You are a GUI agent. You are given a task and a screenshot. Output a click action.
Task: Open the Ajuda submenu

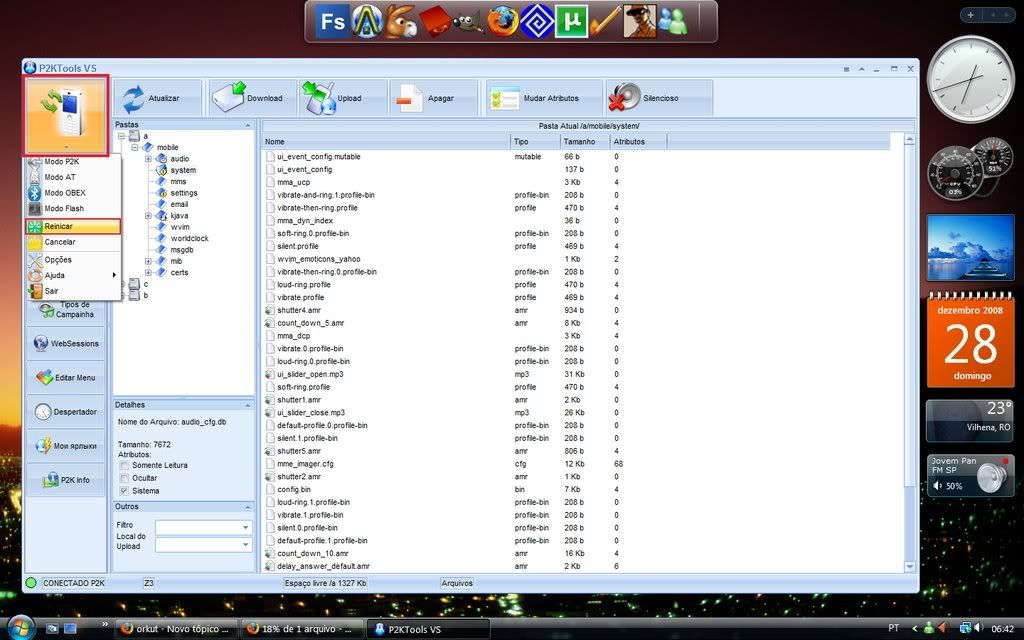74,275
